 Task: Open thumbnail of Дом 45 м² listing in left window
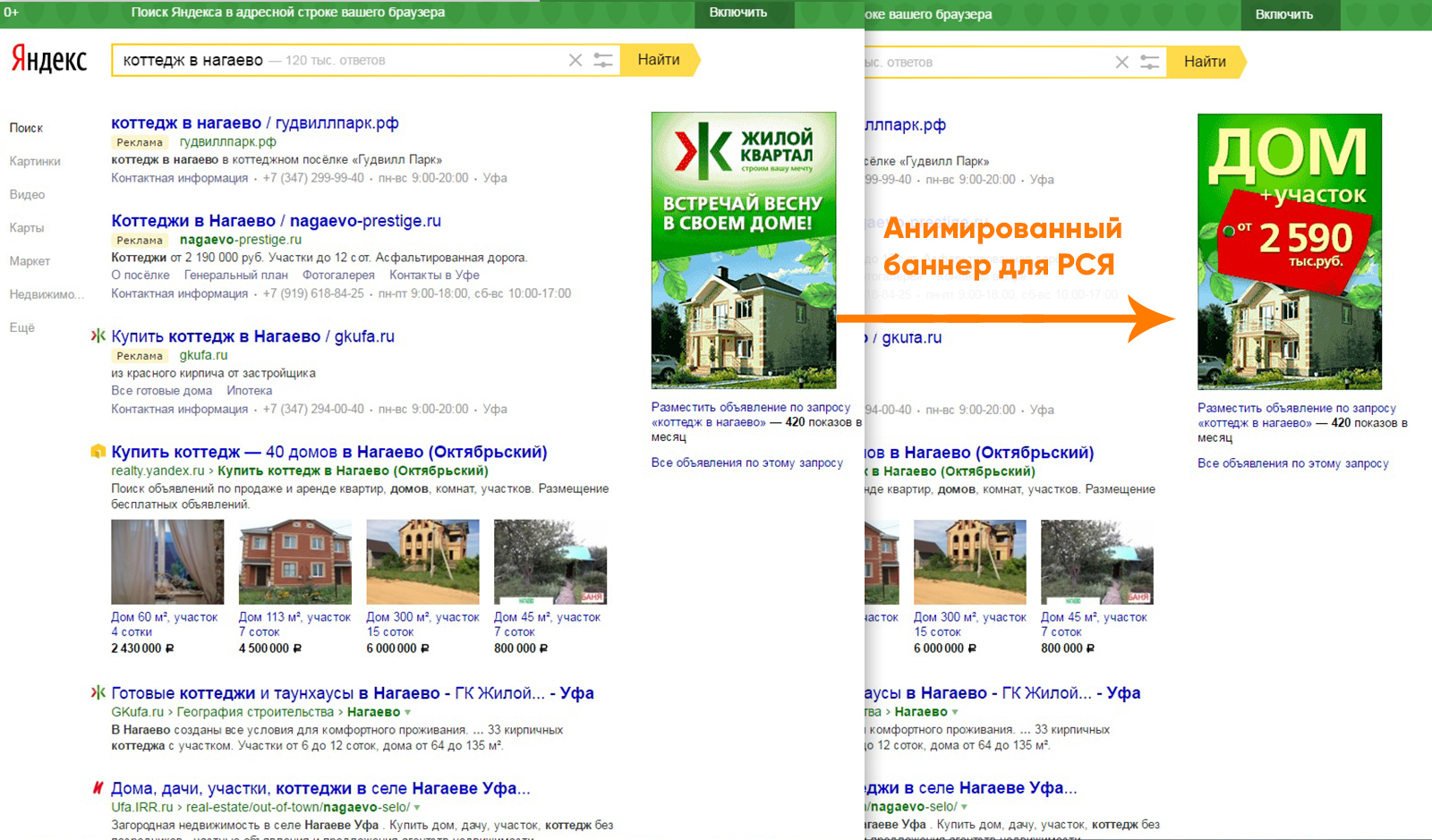coord(550,562)
